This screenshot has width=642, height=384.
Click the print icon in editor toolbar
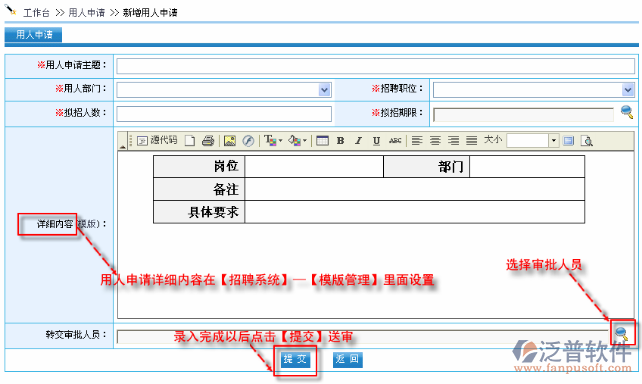[x=208, y=141]
